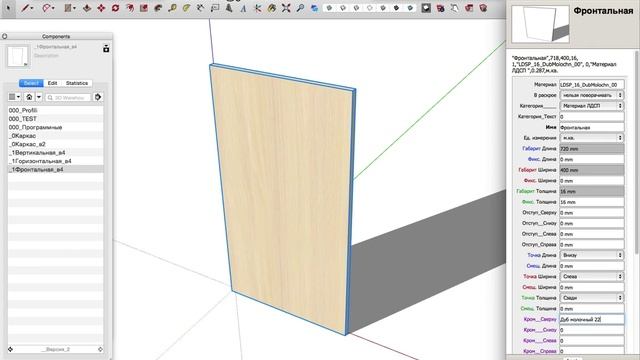Open the view options dropdown in Components

tap(14, 97)
